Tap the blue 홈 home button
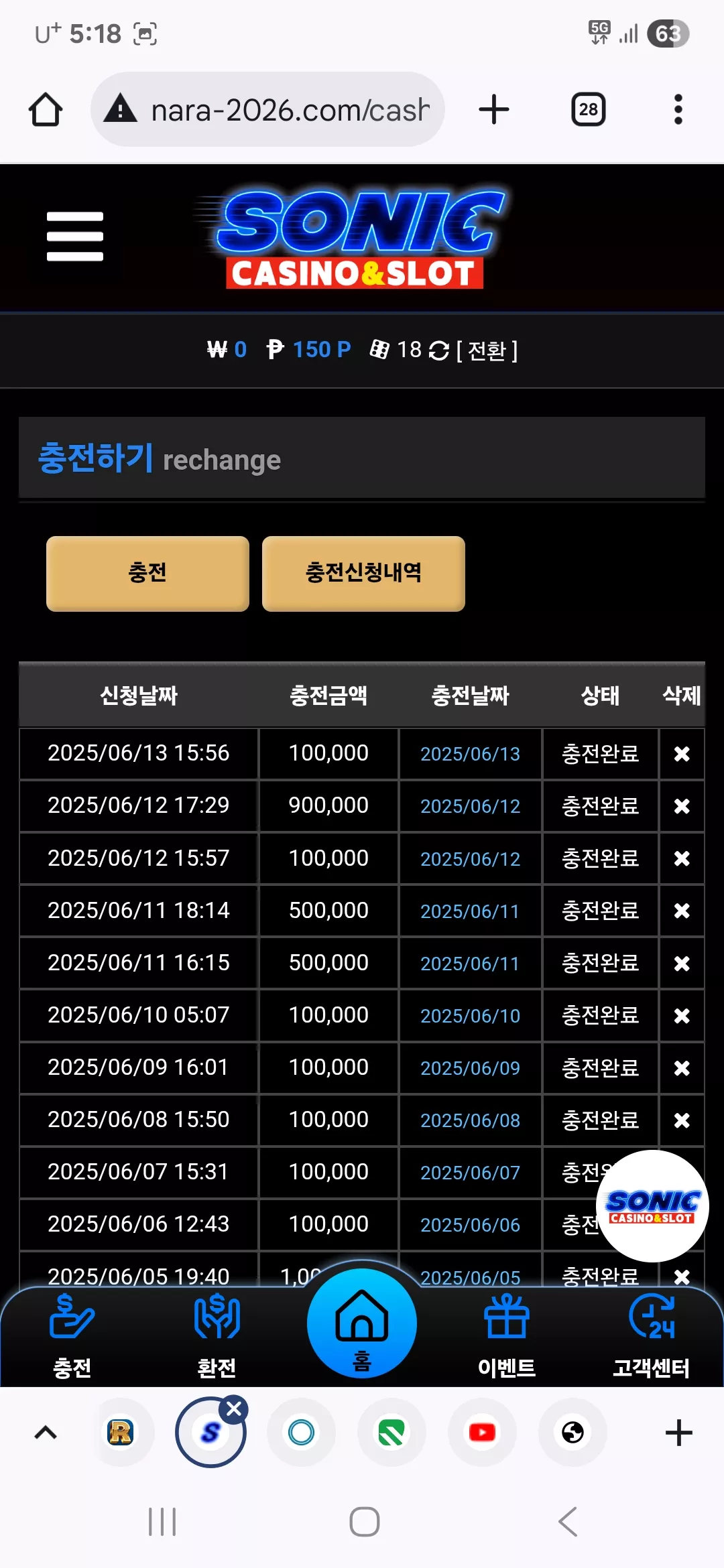This screenshot has width=724, height=1568. tap(362, 1323)
